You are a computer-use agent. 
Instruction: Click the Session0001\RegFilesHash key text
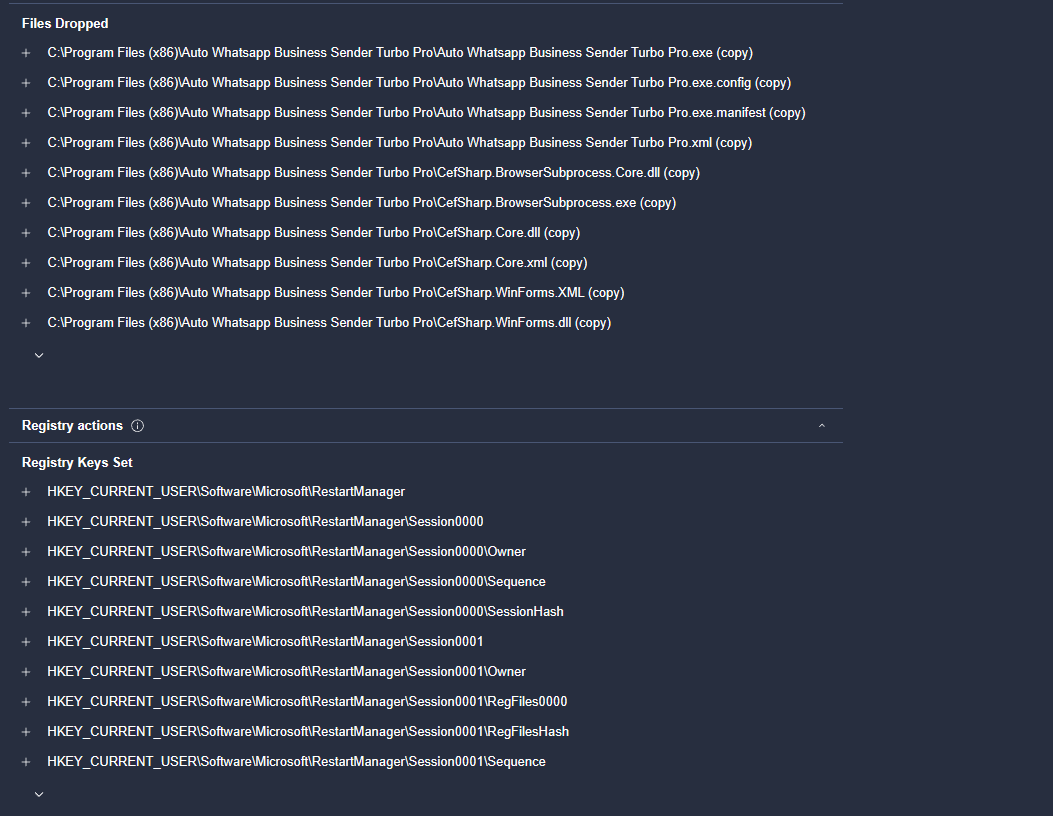(308, 732)
